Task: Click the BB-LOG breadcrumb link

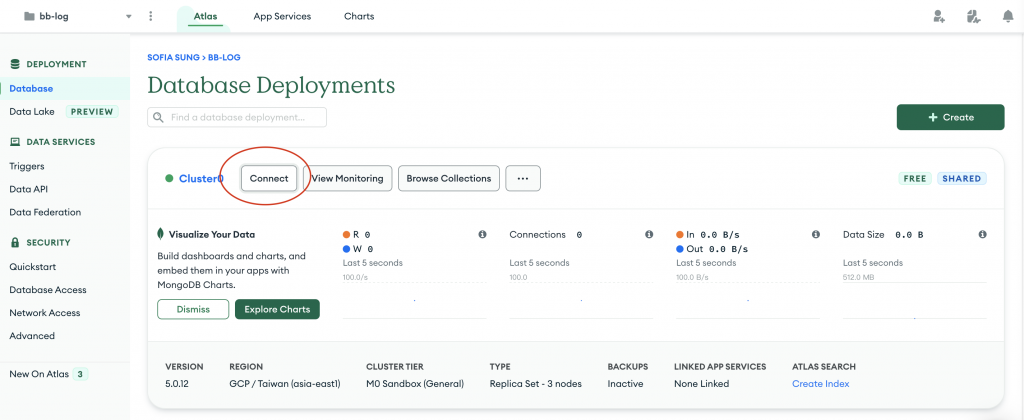Action: tap(224, 57)
